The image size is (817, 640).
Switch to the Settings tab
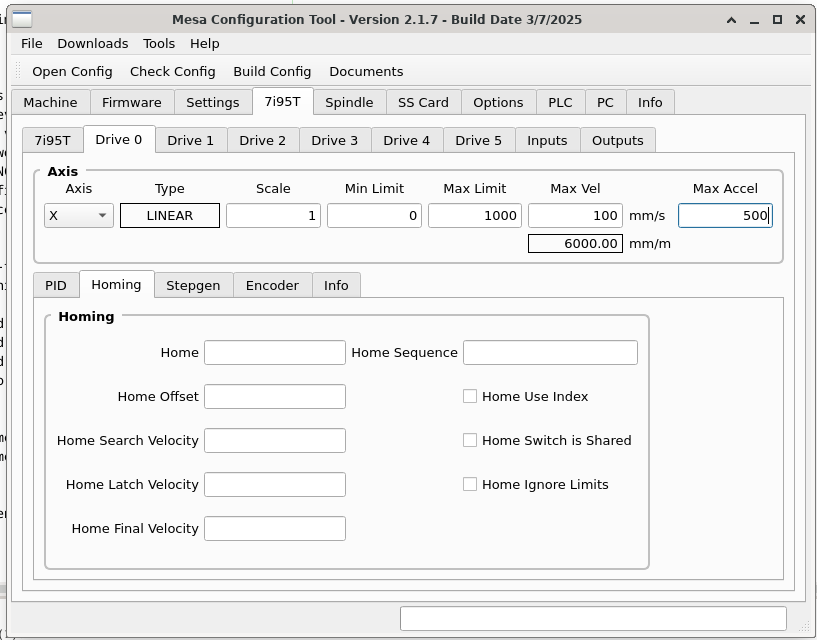213,102
